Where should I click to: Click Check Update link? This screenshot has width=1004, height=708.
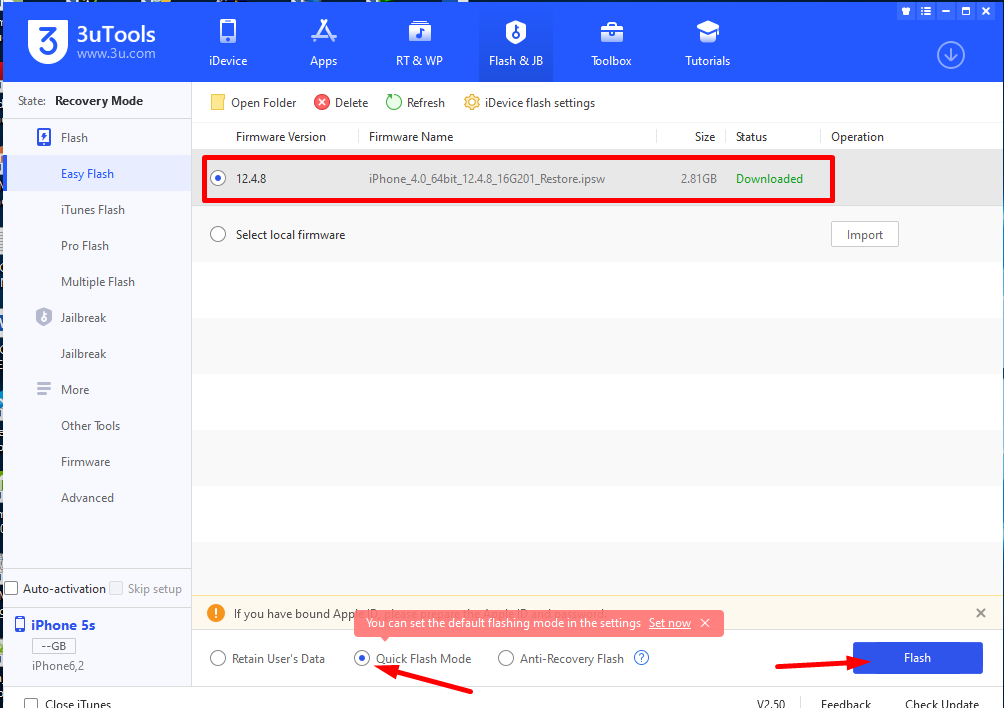(x=942, y=703)
